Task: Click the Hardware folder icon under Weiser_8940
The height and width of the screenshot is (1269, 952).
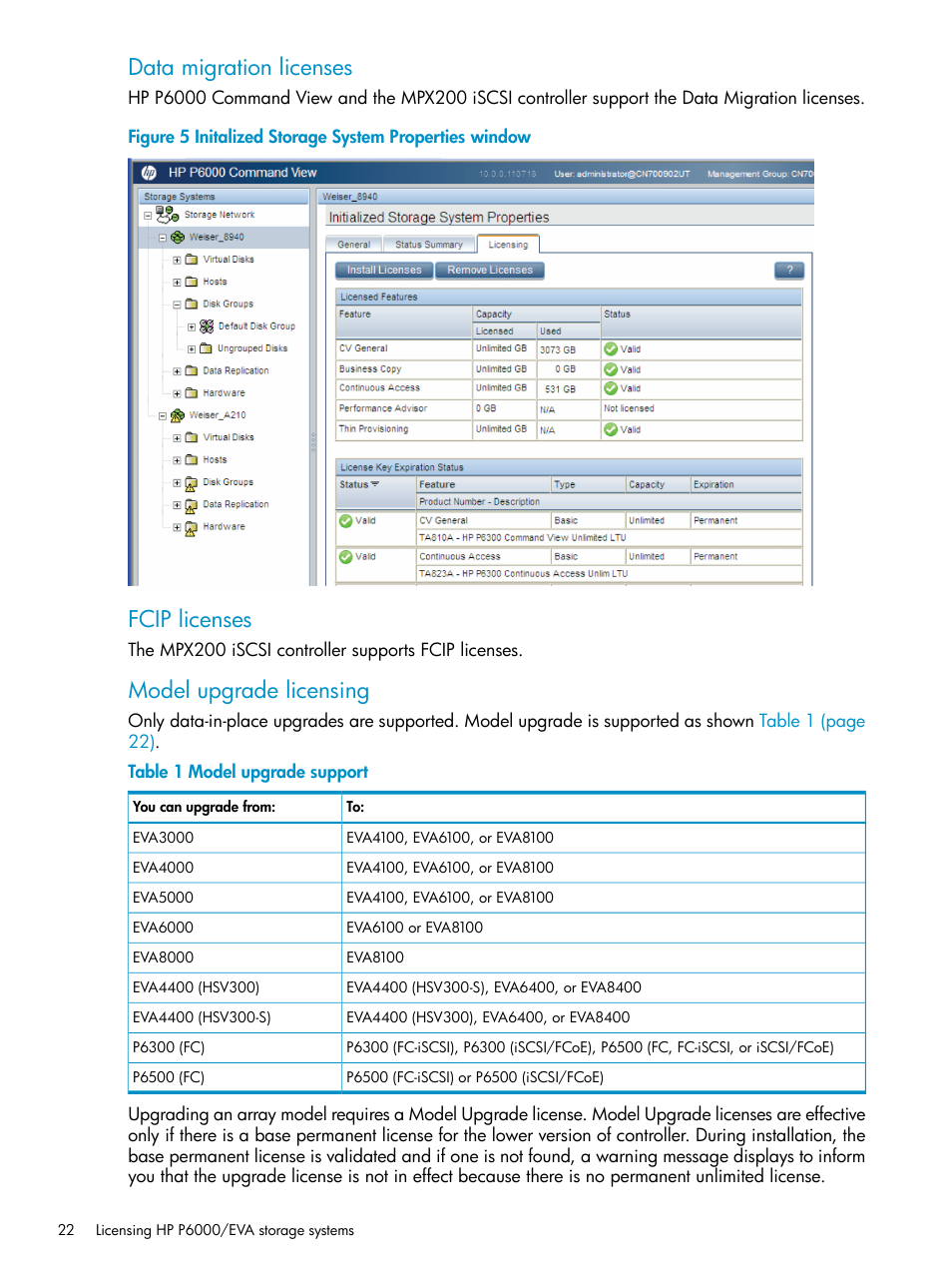Action: (x=192, y=393)
